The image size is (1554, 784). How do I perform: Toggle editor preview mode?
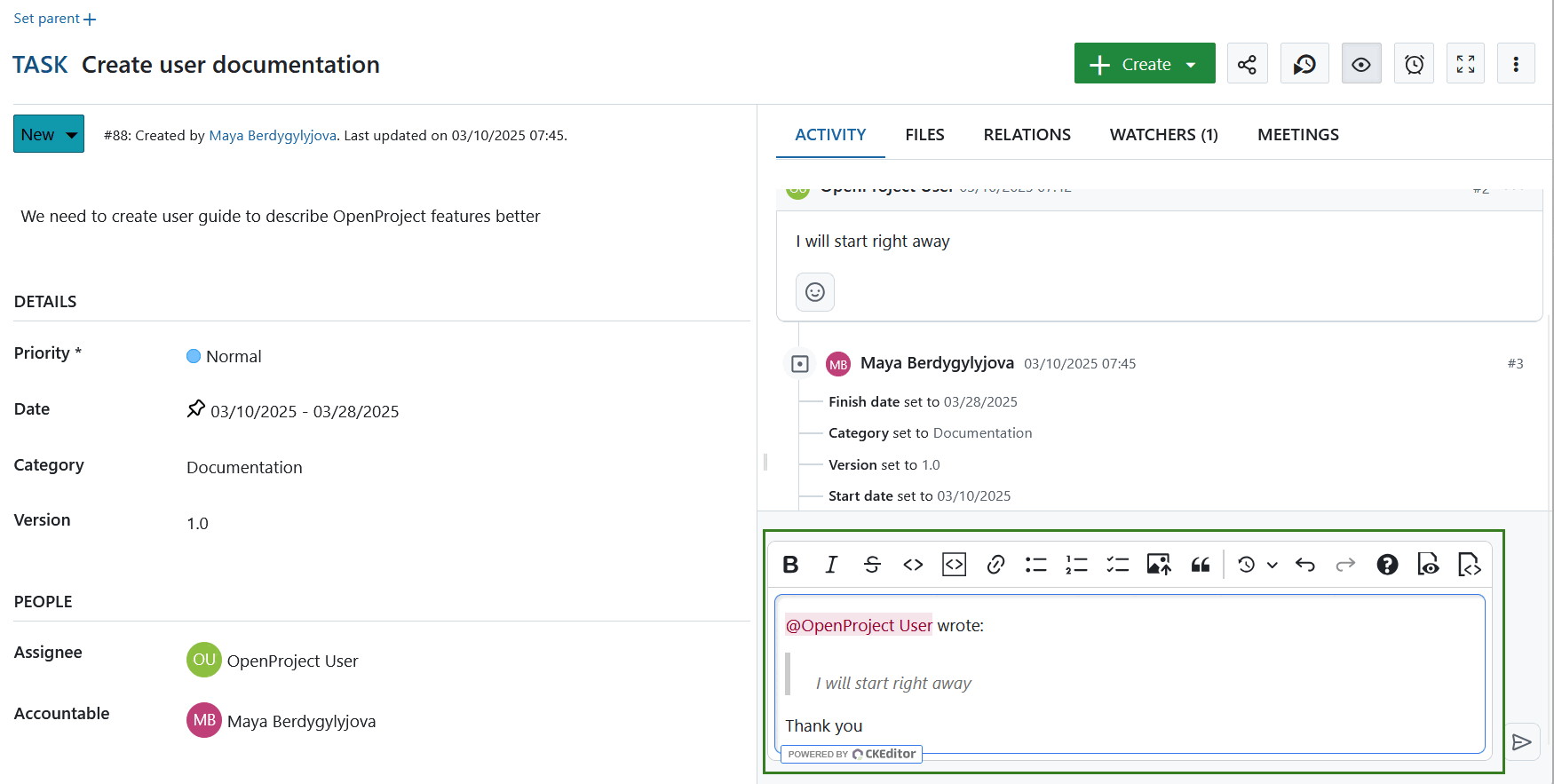point(1428,565)
